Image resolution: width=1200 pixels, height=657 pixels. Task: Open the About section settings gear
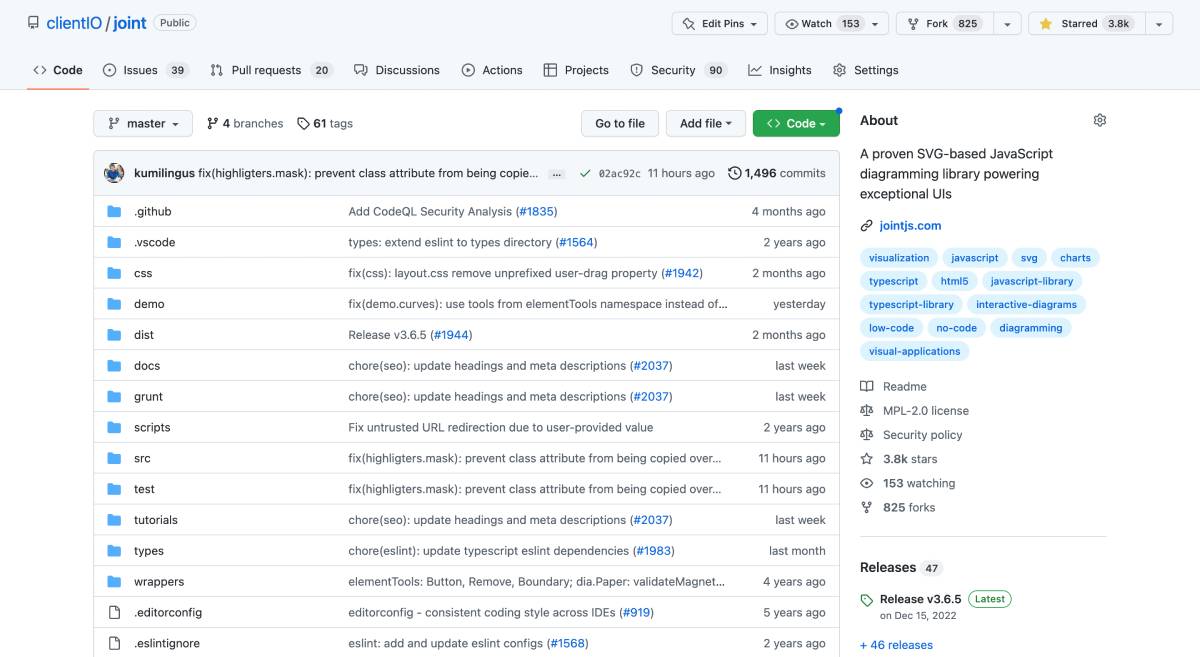coord(1100,119)
